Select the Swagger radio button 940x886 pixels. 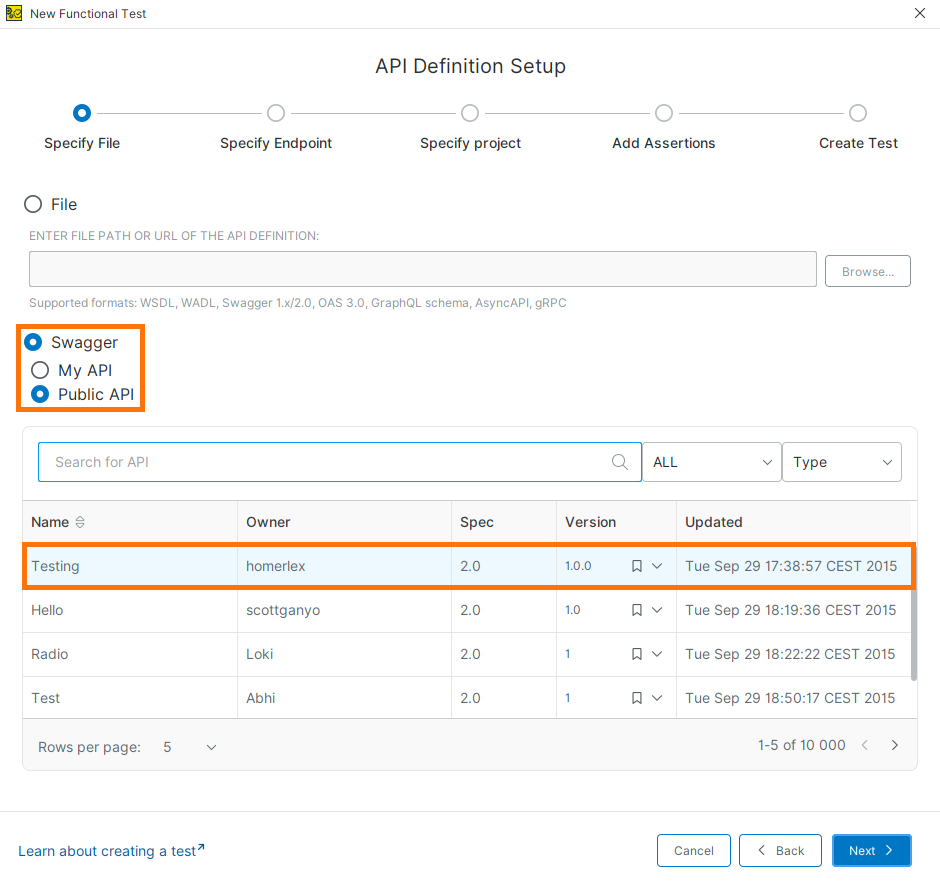coord(33,342)
